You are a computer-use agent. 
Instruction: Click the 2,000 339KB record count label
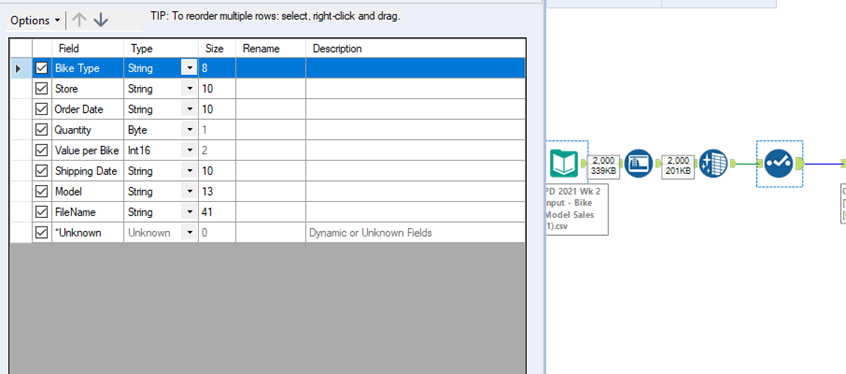click(603, 166)
